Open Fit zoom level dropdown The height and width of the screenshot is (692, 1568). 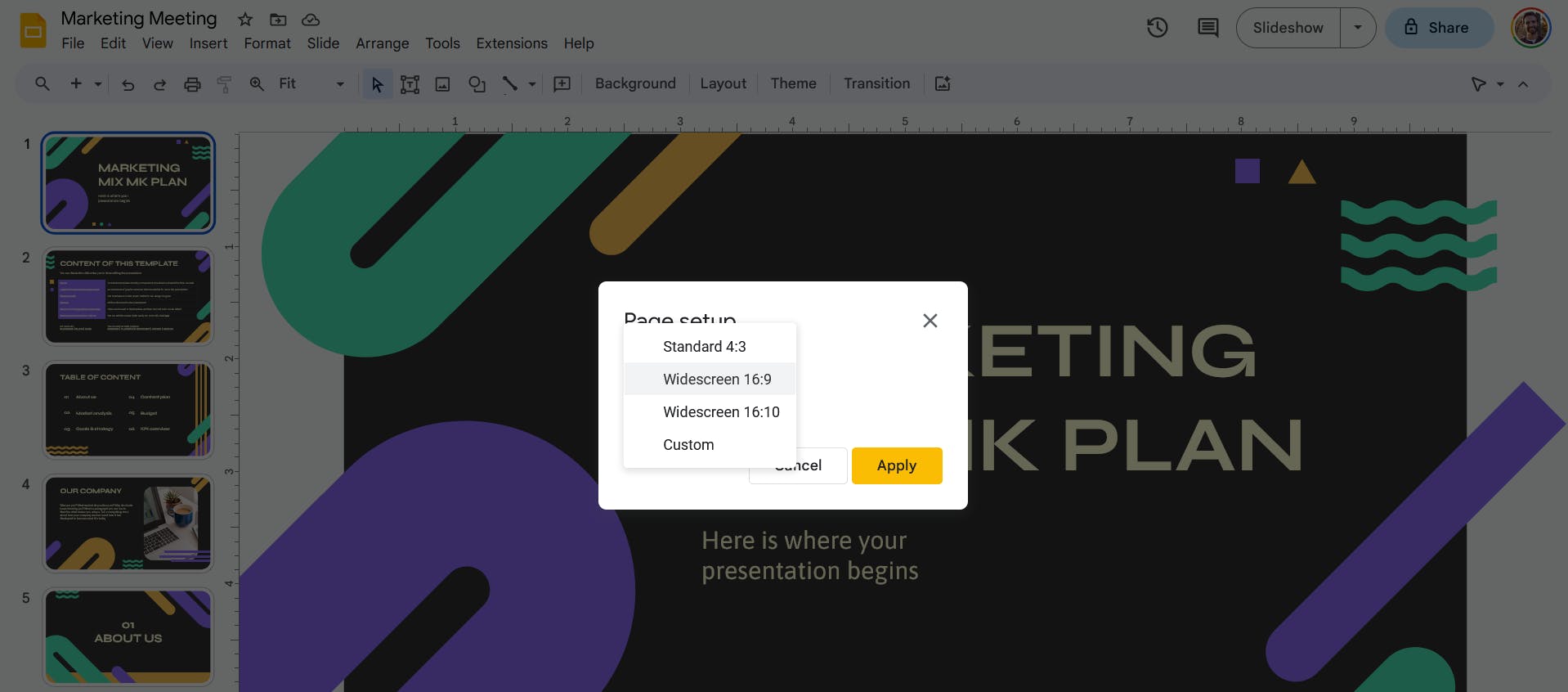pos(311,83)
